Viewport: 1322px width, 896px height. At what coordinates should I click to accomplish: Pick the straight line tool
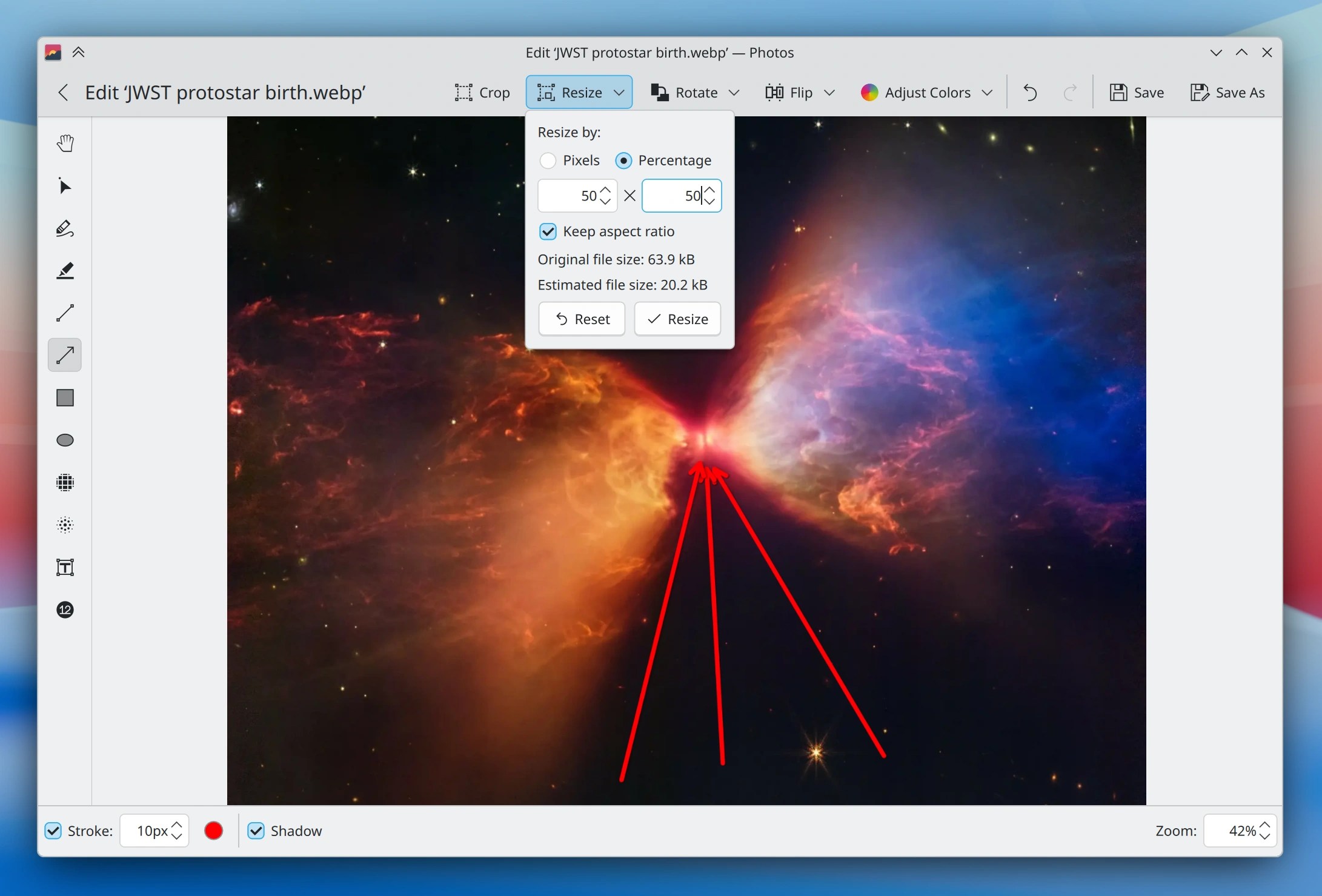pyautogui.click(x=65, y=313)
